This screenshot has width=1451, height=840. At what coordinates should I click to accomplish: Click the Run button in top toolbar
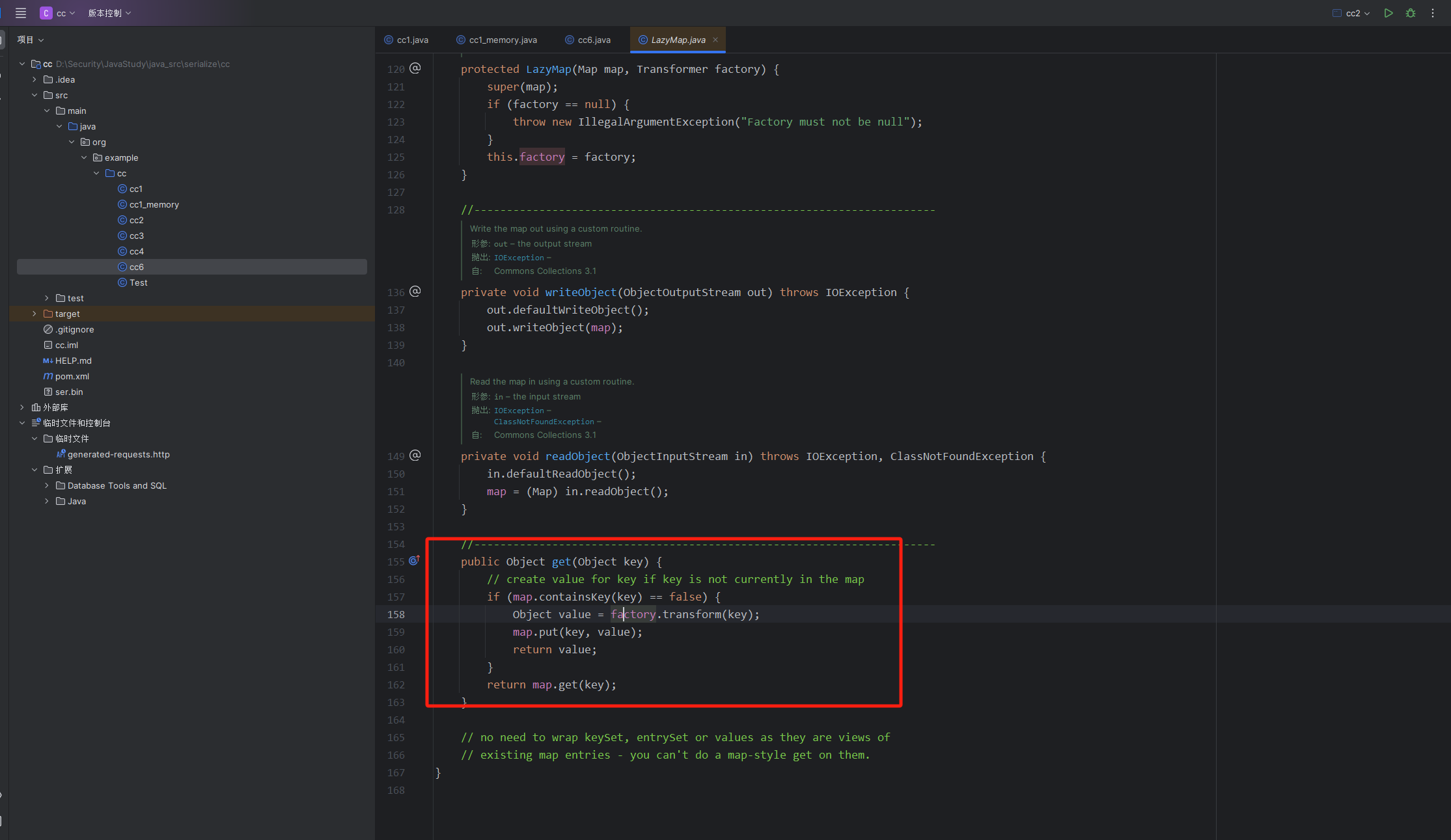[1388, 13]
